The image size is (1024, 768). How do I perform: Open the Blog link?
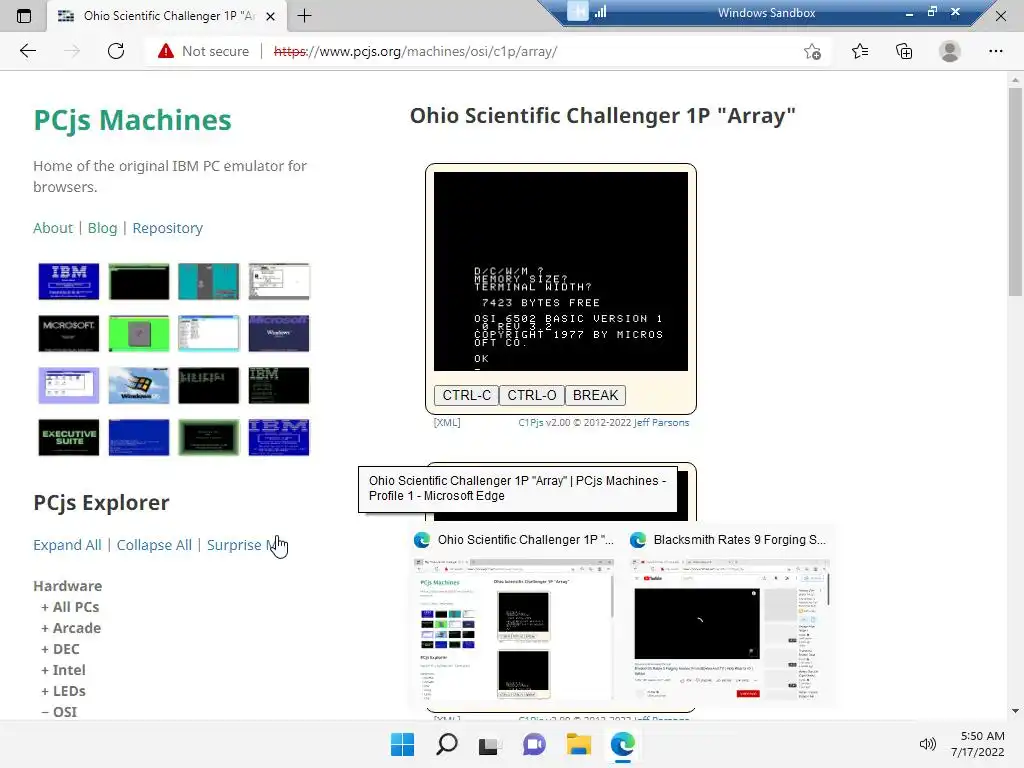coord(103,228)
